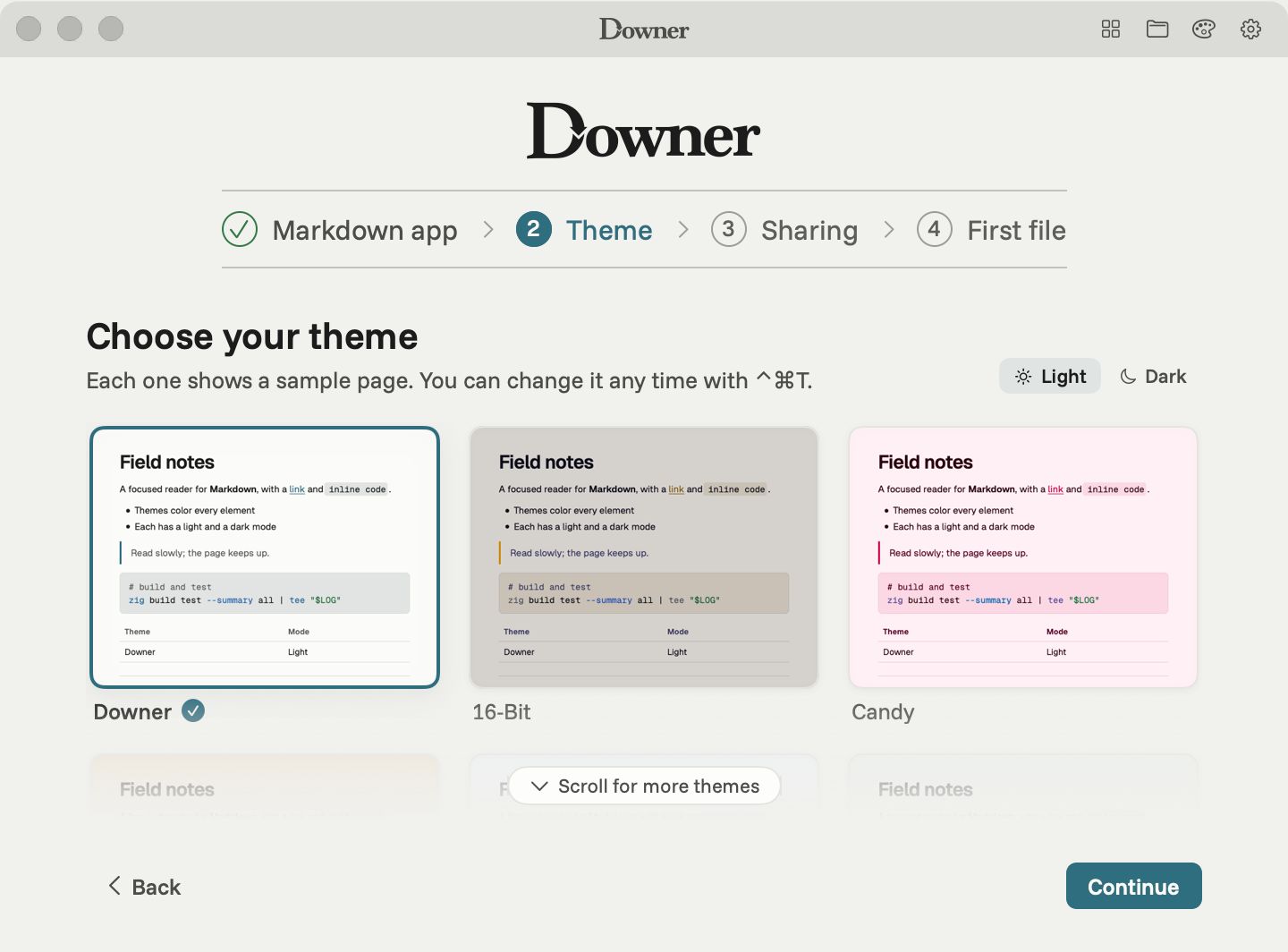Click Scroll for more themes pill

point(644,786)
